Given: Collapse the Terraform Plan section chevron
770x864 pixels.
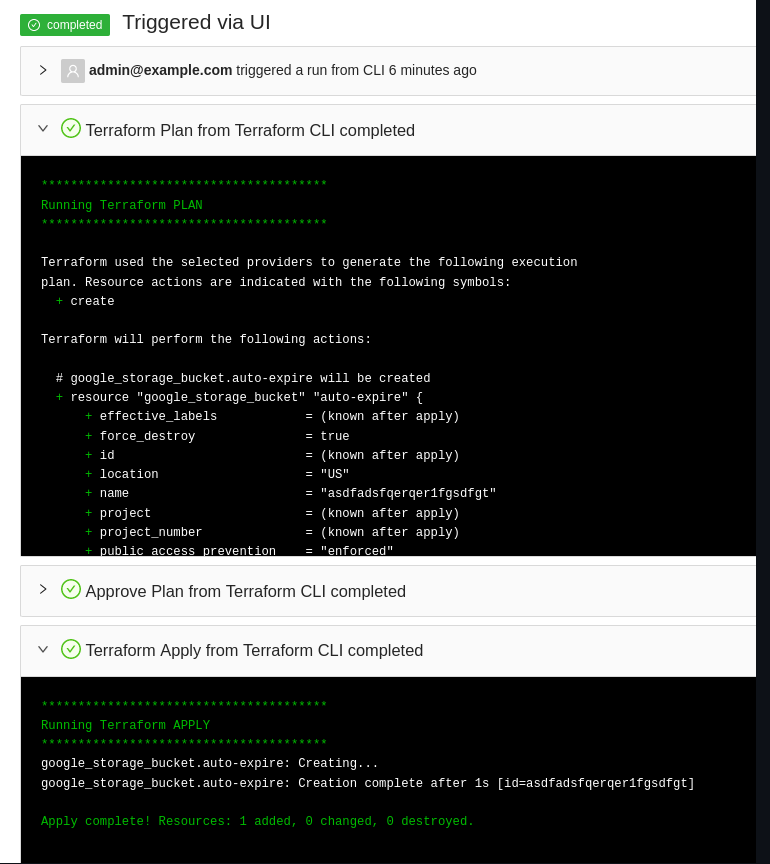Looking at the screenshot, I should [x=43, y=128].
